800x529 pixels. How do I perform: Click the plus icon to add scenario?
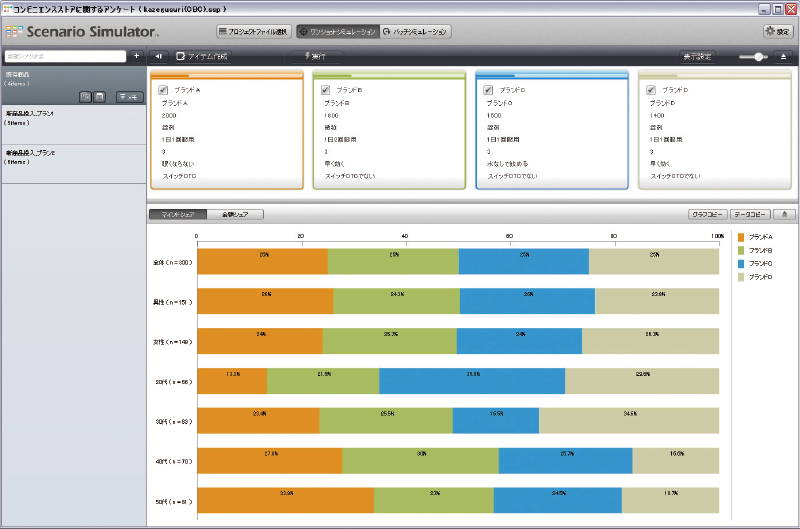[137, 56]
